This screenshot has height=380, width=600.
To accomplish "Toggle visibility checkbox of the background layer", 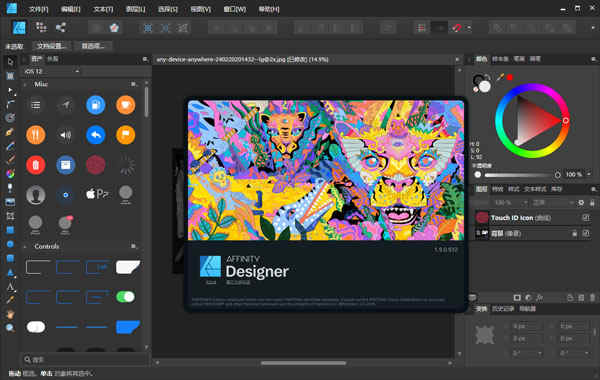I will pyautogui.click(x=586, y=233).
